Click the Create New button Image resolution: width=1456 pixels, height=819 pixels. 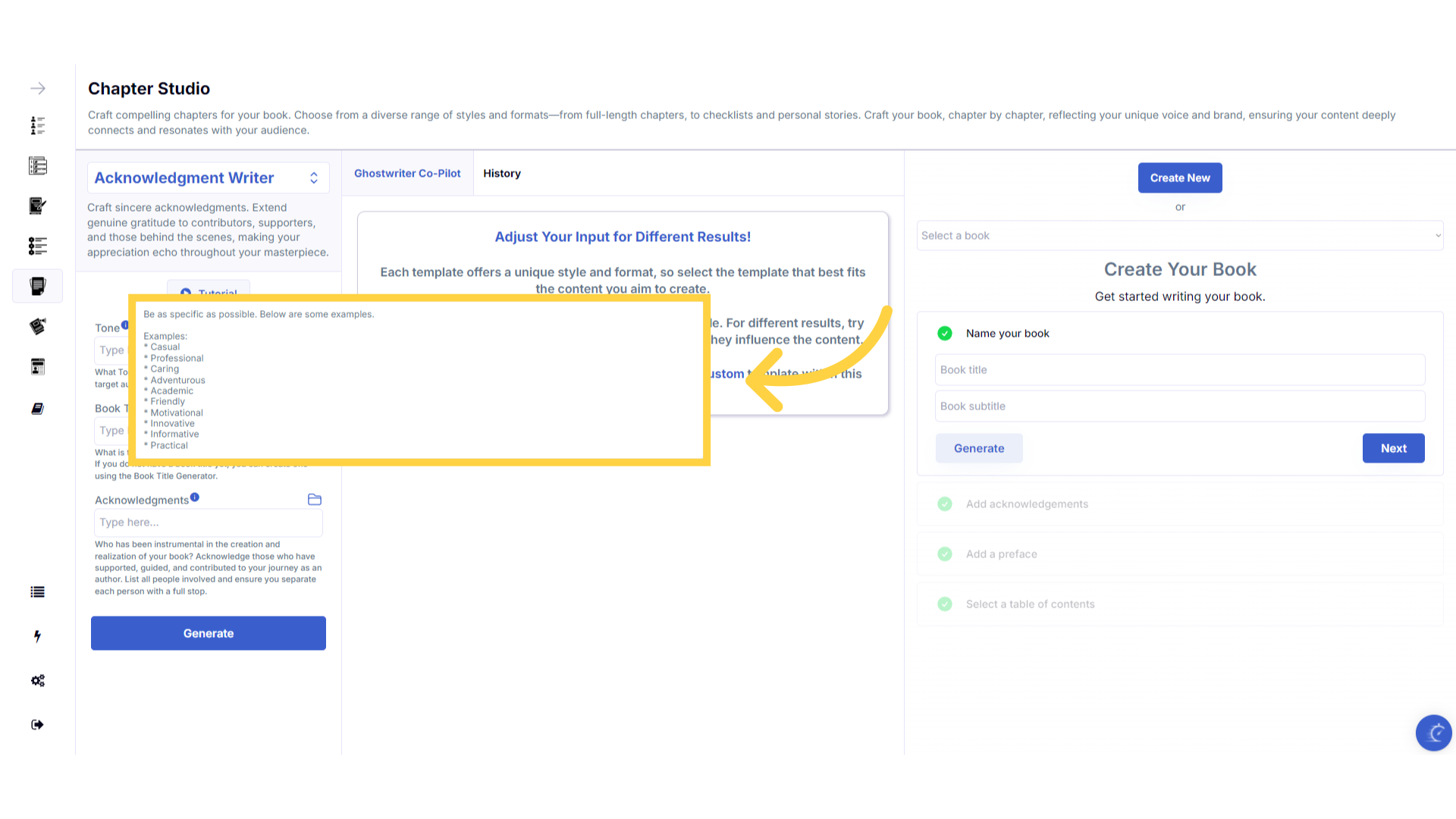tap(1180, 178)
